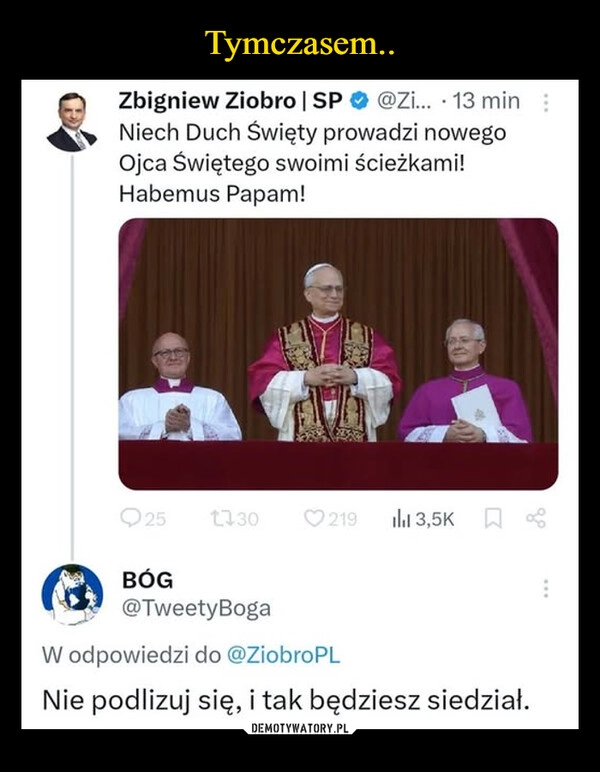The image size is (600, 772).
Task: Click the reply comment icon showing 25
Action: [130, 518]
